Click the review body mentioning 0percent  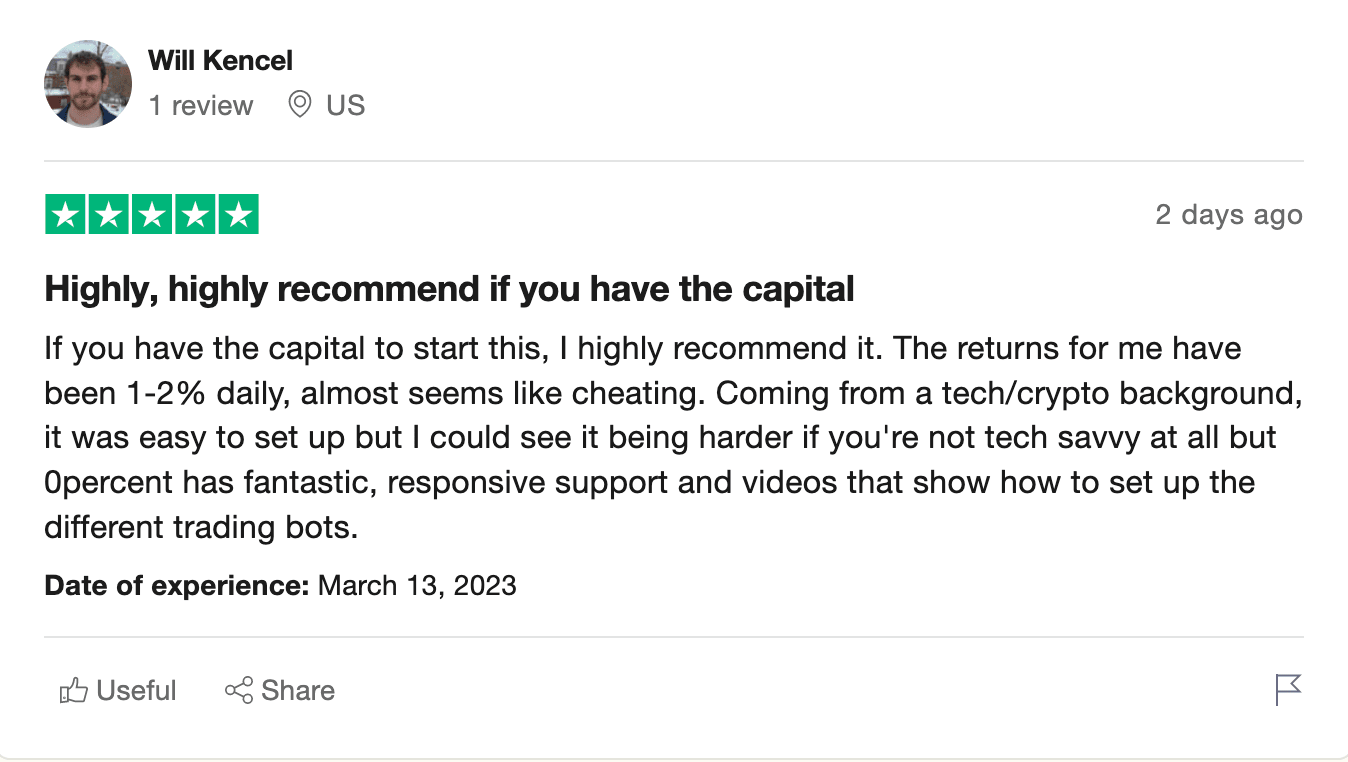coord(673,438)
